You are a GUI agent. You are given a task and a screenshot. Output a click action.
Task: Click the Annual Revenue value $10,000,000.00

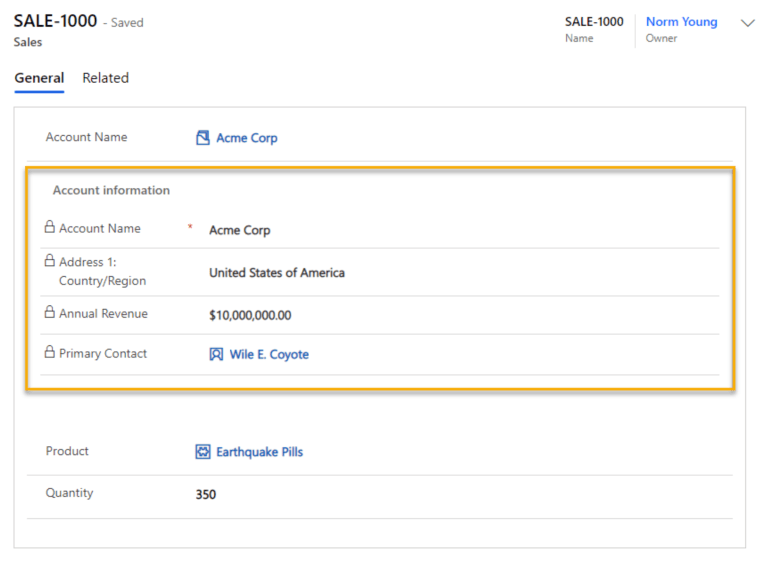click(x=250, y=315)
